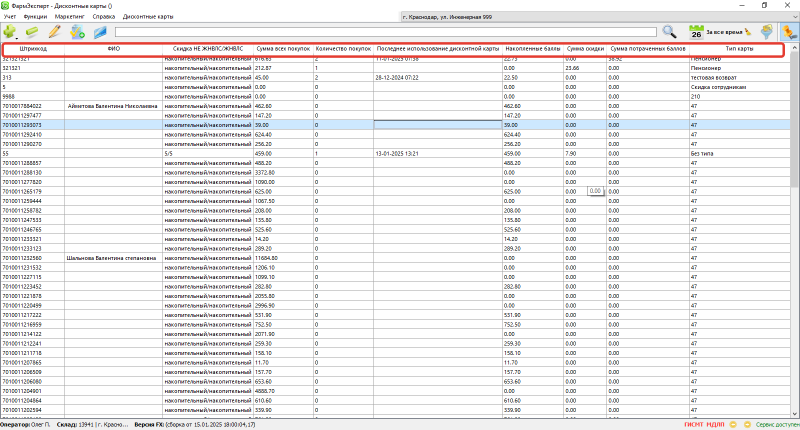The width and height of the screenshot is (800, 430).
Task: Open the Учет menu
Action: (x=9, y=18)
